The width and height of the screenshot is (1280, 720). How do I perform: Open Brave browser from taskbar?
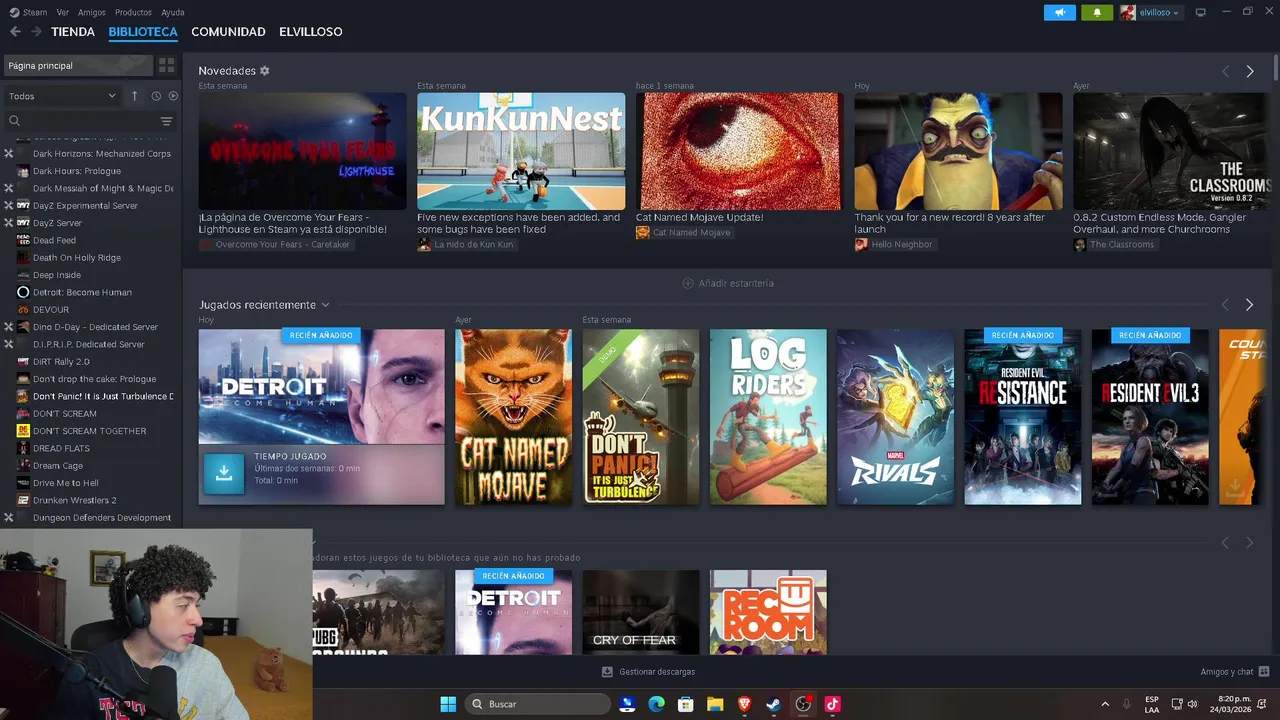point(744,704)
